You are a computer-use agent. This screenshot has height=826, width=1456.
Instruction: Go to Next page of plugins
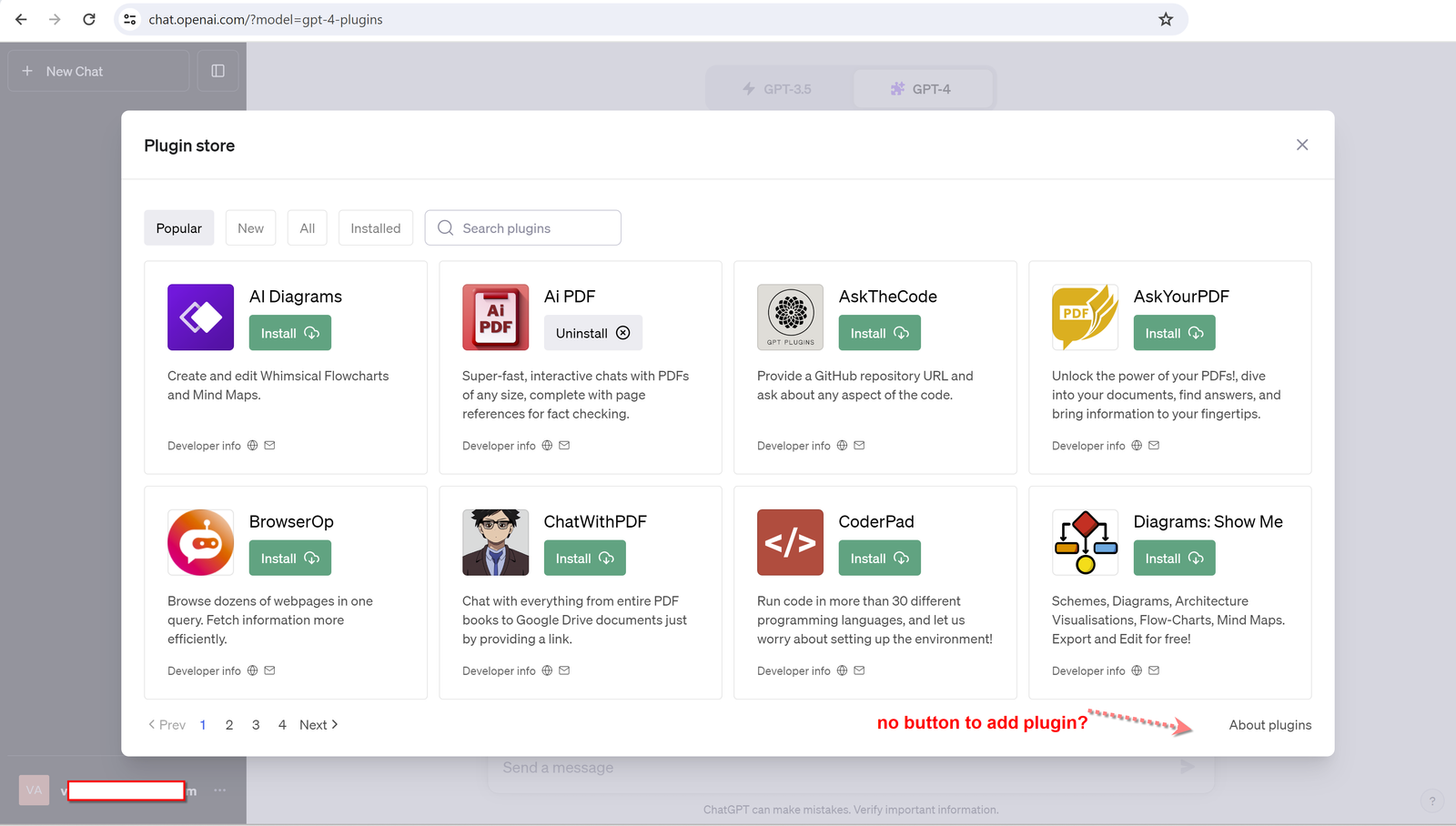(x=318, y=725)
